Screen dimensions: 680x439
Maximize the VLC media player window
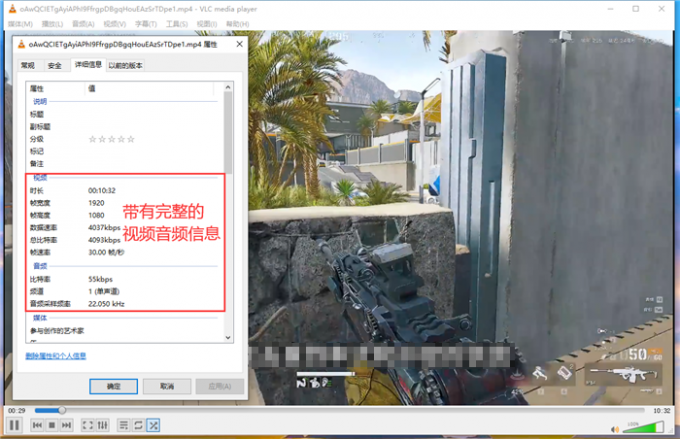pyautogui.click(x=636, y=9)
